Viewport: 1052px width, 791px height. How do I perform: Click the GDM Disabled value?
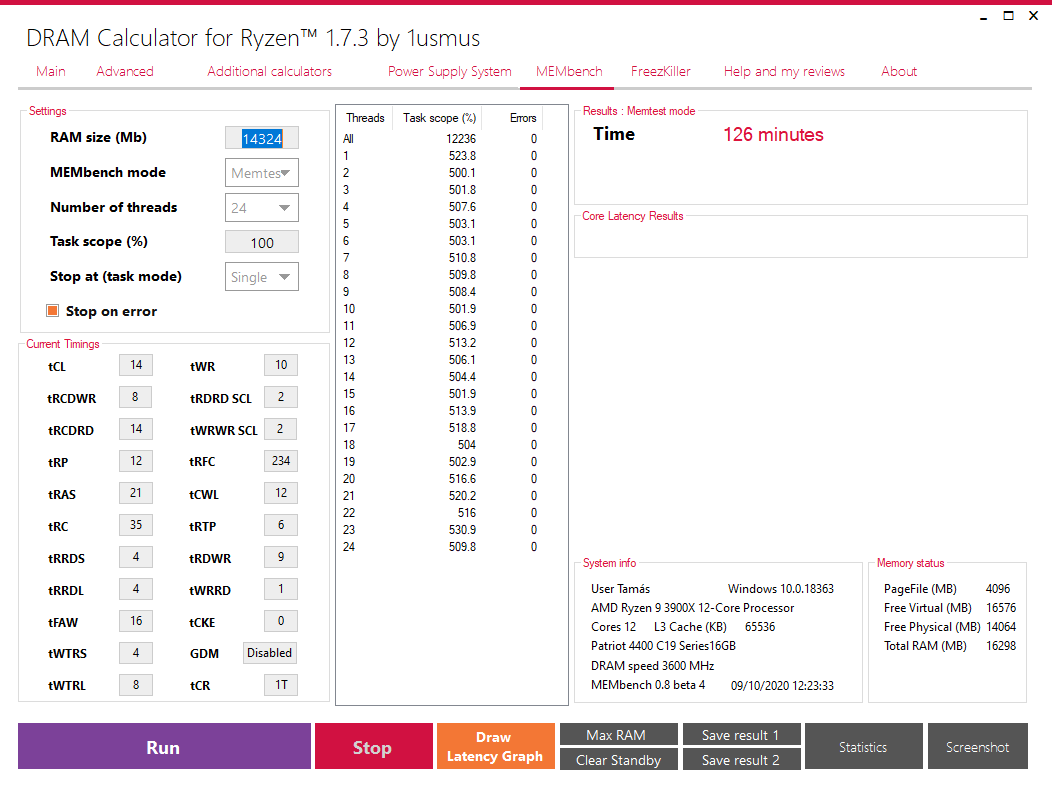[270, 653]
